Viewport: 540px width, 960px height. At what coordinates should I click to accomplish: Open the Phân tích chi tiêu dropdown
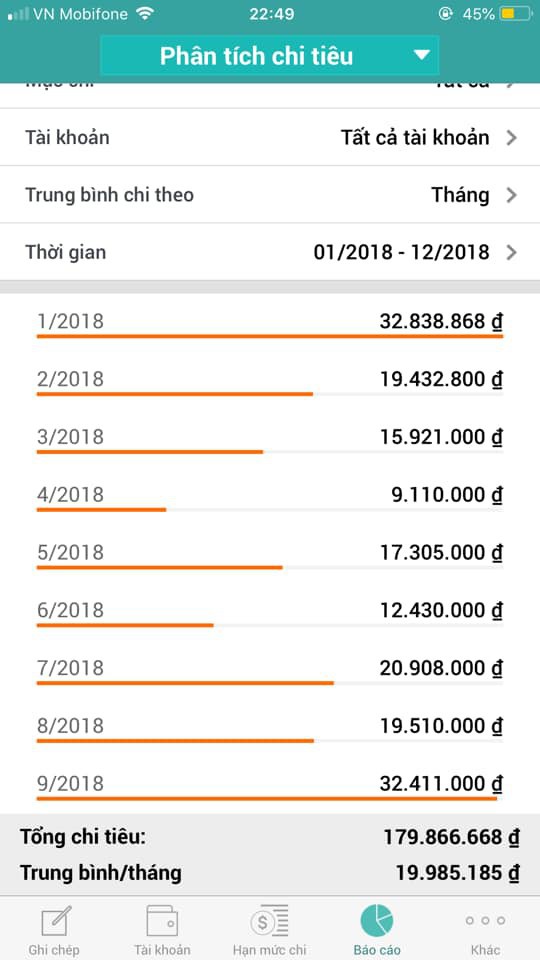(269, 56)
